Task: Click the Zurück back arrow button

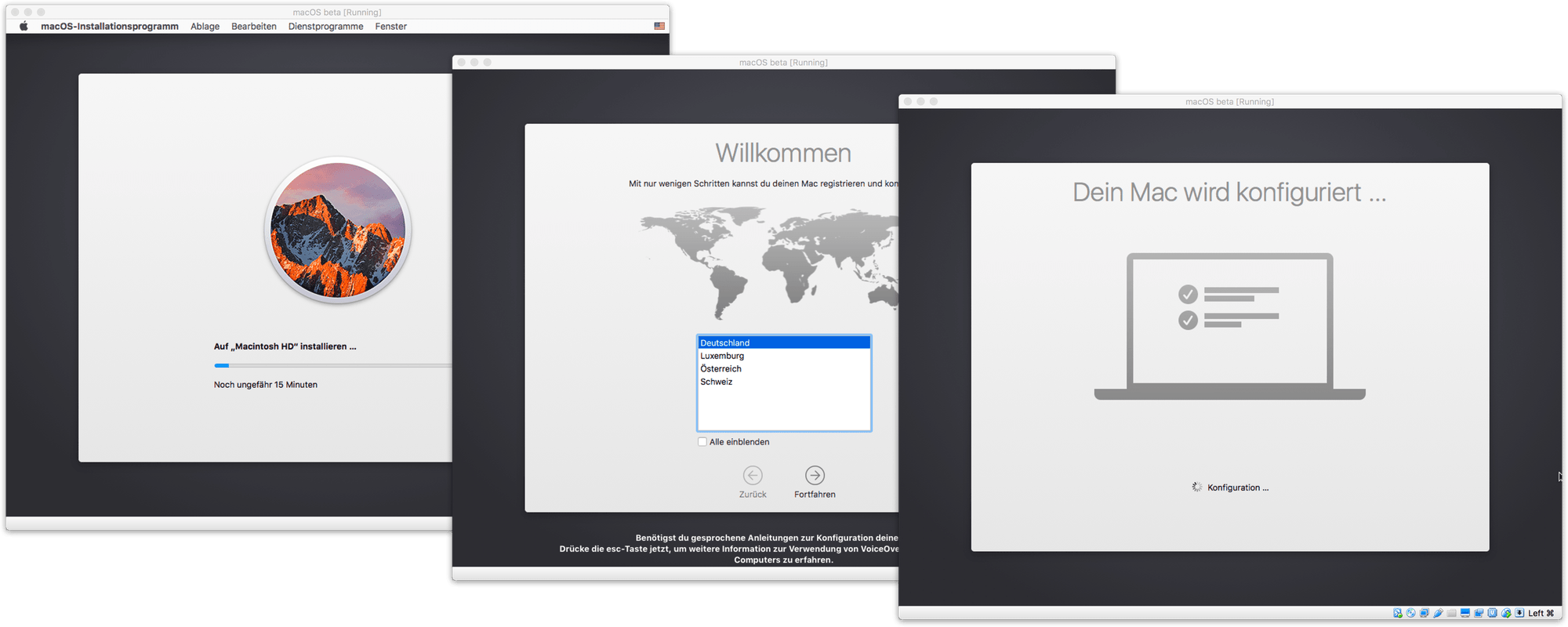Action: pos(753,475)
